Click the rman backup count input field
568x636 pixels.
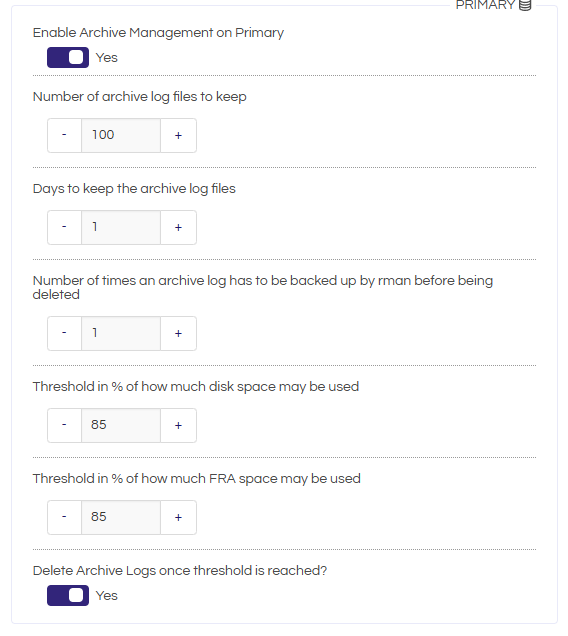[121, 333]
